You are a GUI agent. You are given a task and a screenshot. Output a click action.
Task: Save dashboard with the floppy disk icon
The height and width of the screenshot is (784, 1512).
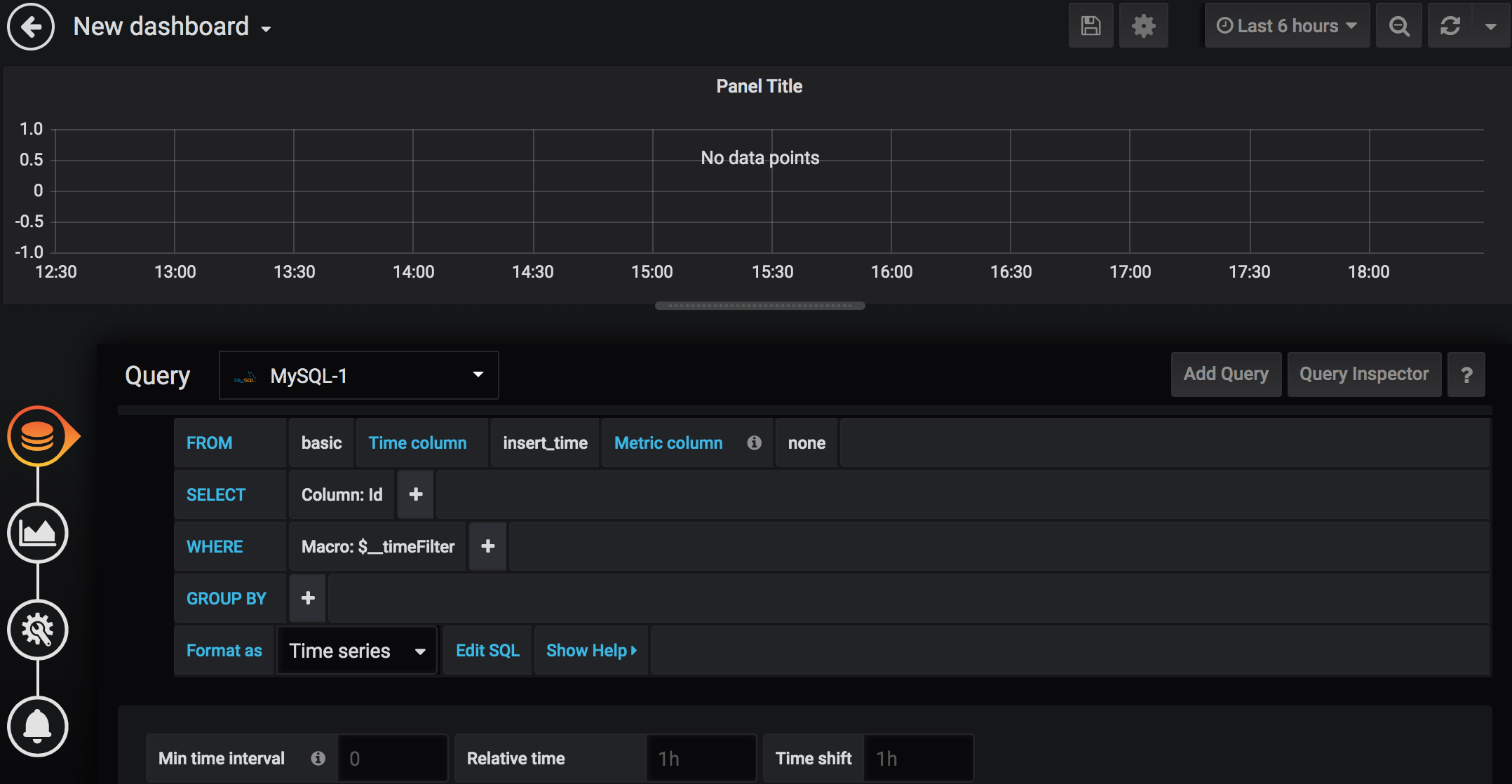(x=1091, y=26)
